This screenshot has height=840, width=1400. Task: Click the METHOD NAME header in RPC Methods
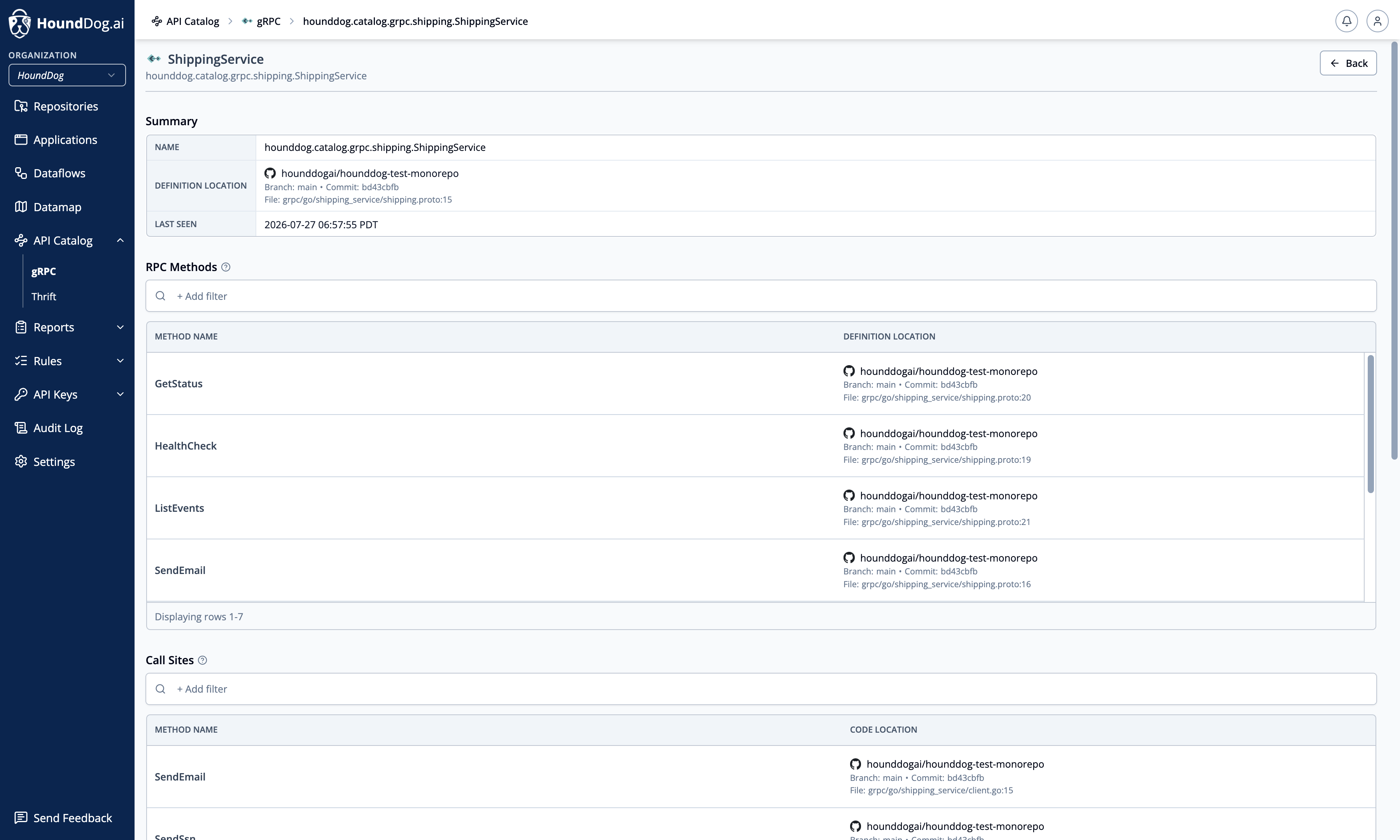tap(186, 336)
